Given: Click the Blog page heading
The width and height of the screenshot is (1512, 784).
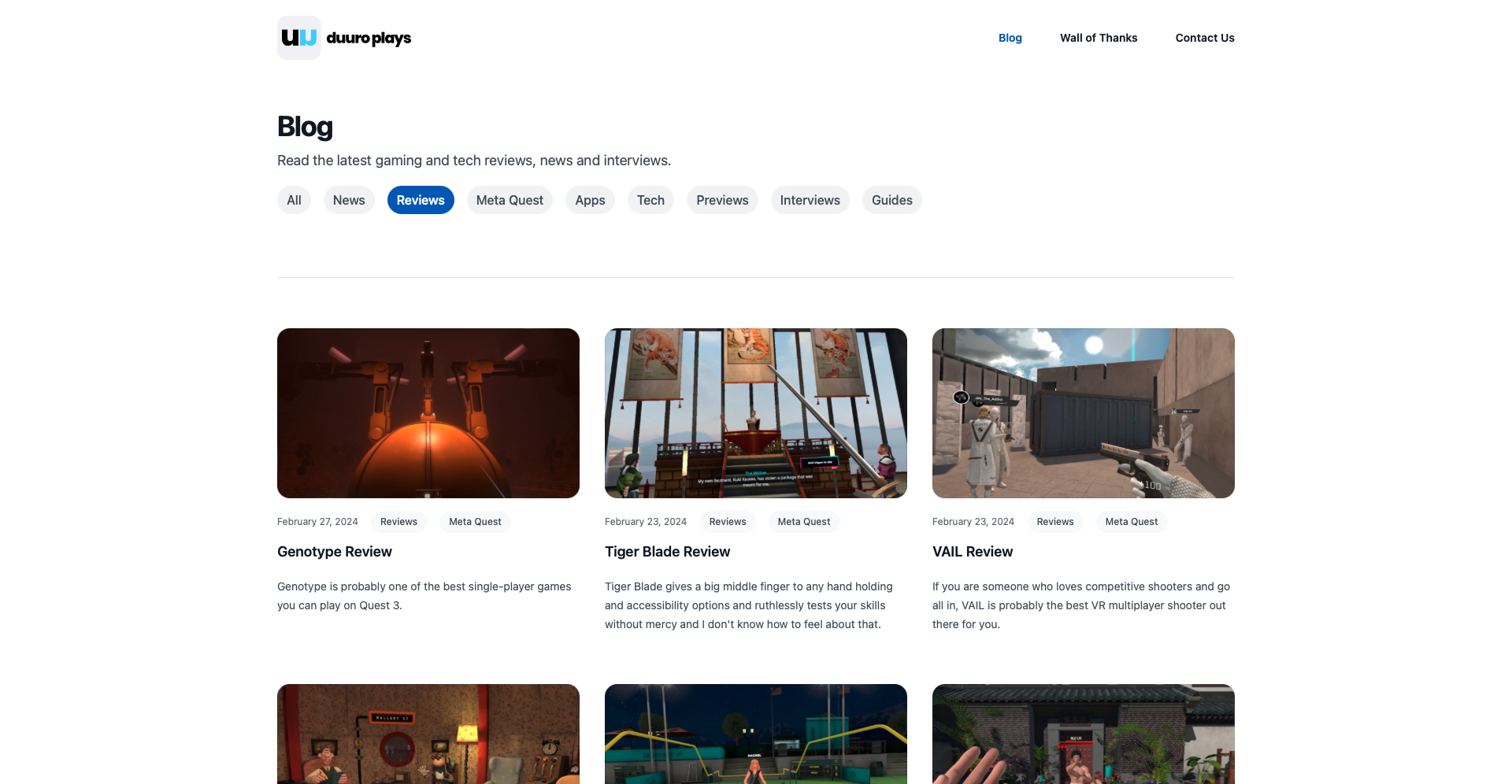Looking at the screenshot, I should [305, 126].
